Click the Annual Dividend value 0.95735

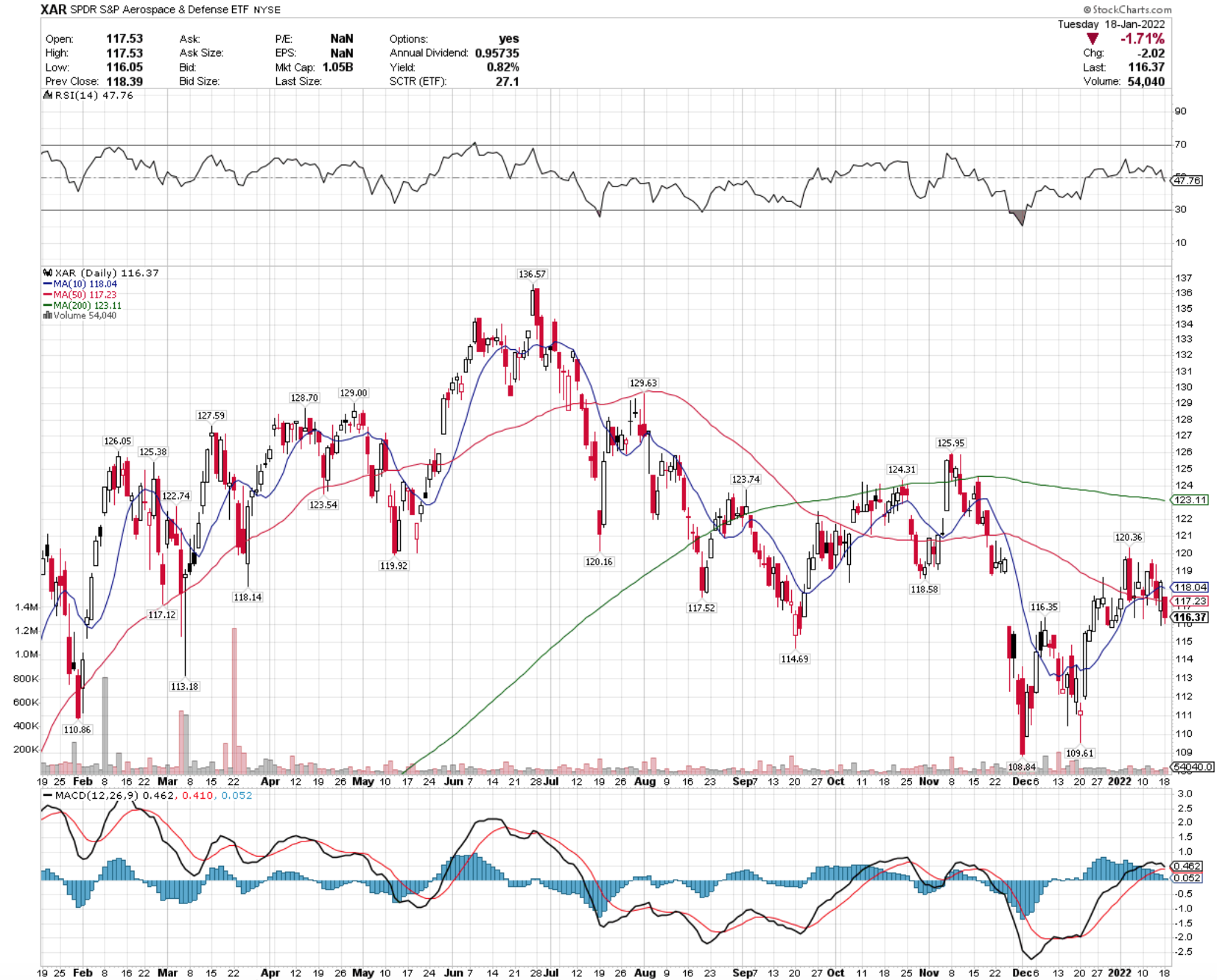pos(497,53)
